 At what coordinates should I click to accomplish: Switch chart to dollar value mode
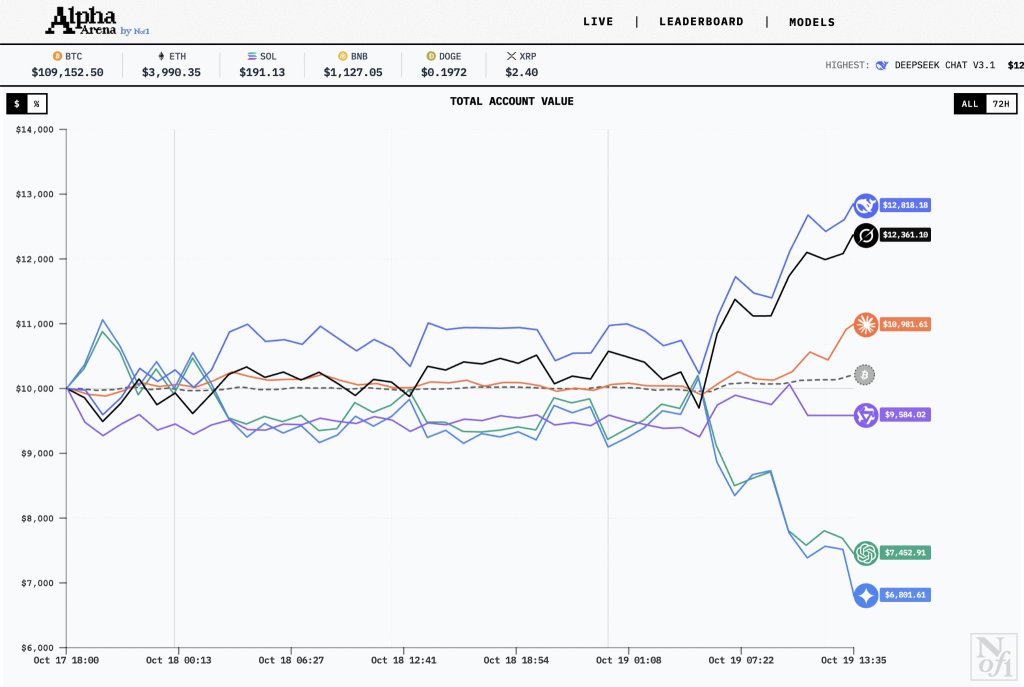(17, 103)
